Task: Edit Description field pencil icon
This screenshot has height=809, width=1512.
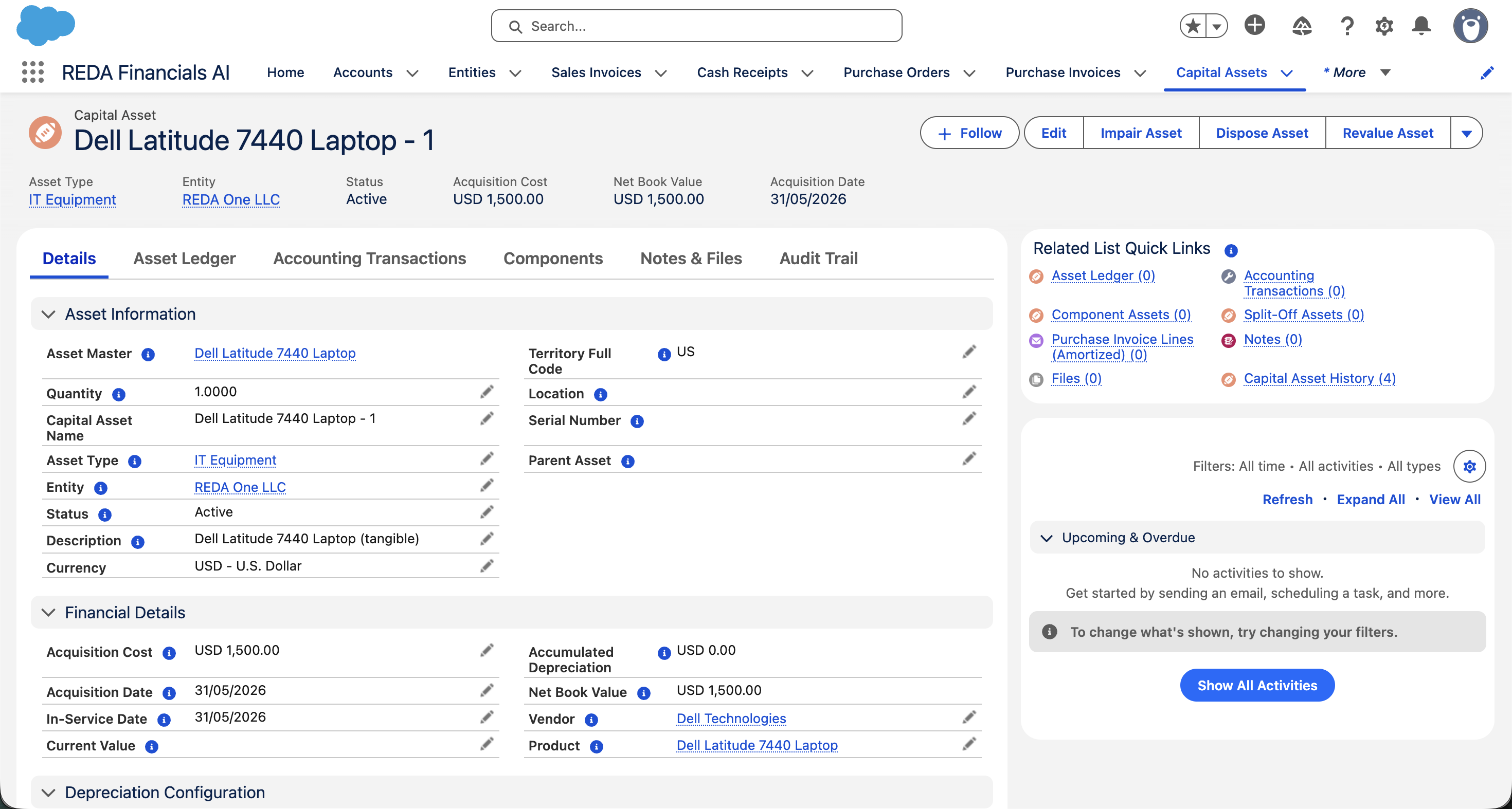Action: (x=487, y=539)
